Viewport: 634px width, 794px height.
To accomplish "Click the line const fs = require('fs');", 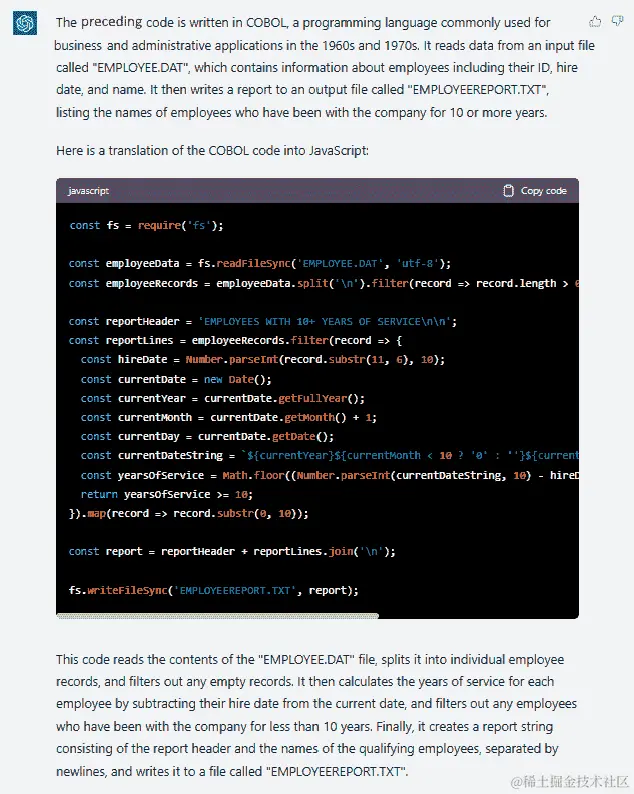I will point(146,225).
